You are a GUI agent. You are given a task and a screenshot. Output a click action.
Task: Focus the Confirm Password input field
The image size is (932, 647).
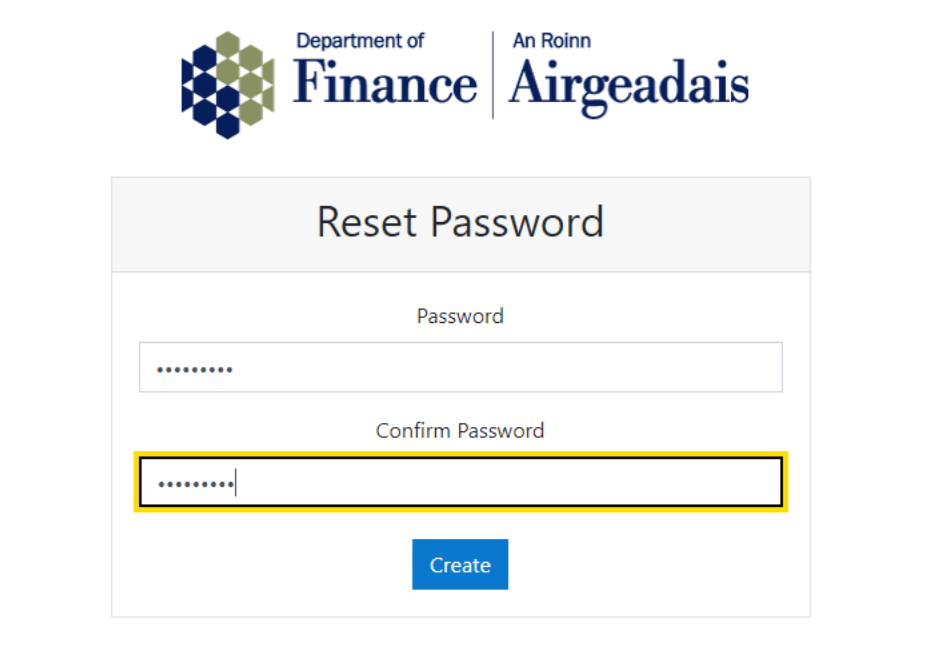point(461,482)
